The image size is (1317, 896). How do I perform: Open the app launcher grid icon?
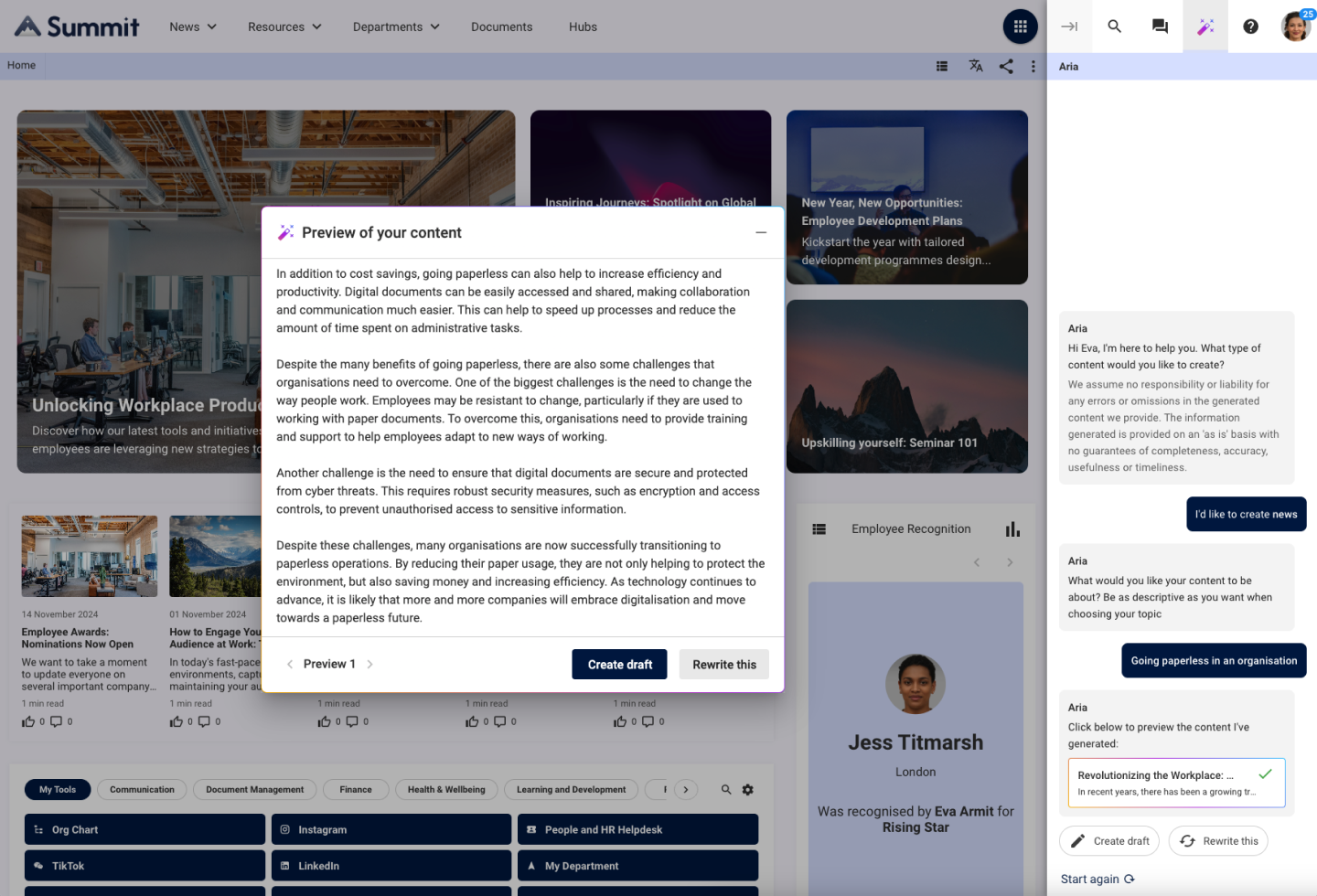pyautogui.click(x=1021, y=26)
